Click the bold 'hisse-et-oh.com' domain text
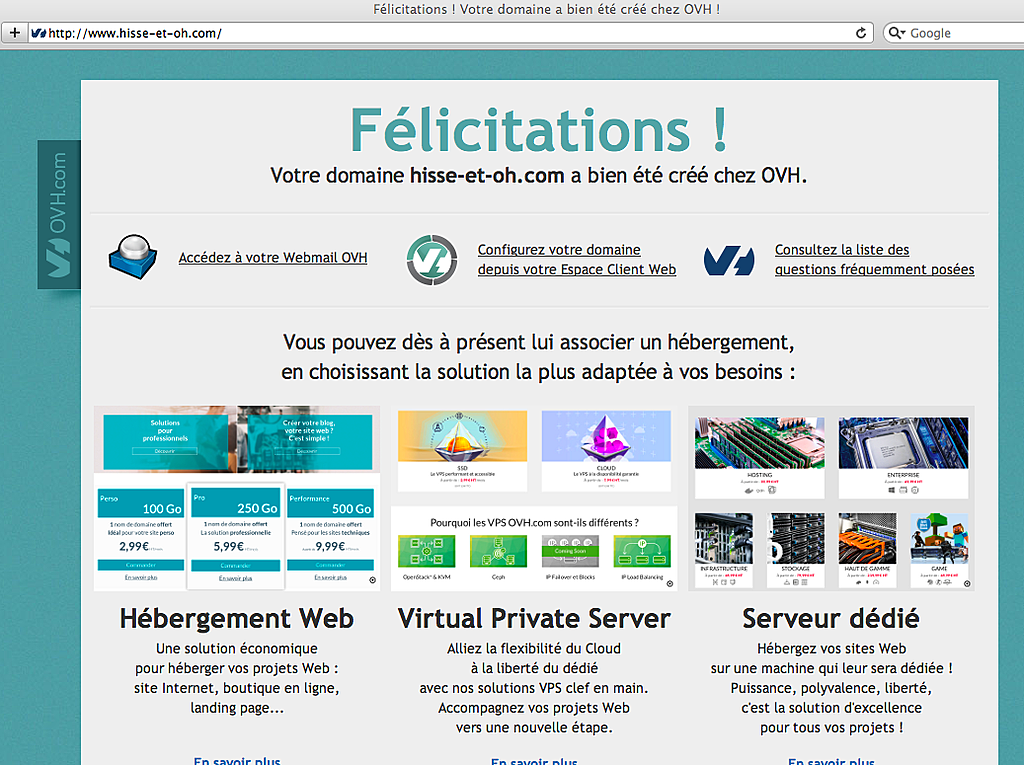Image resolution: width=1024 pixels, height=765 pixels. (x=487, y=175)
